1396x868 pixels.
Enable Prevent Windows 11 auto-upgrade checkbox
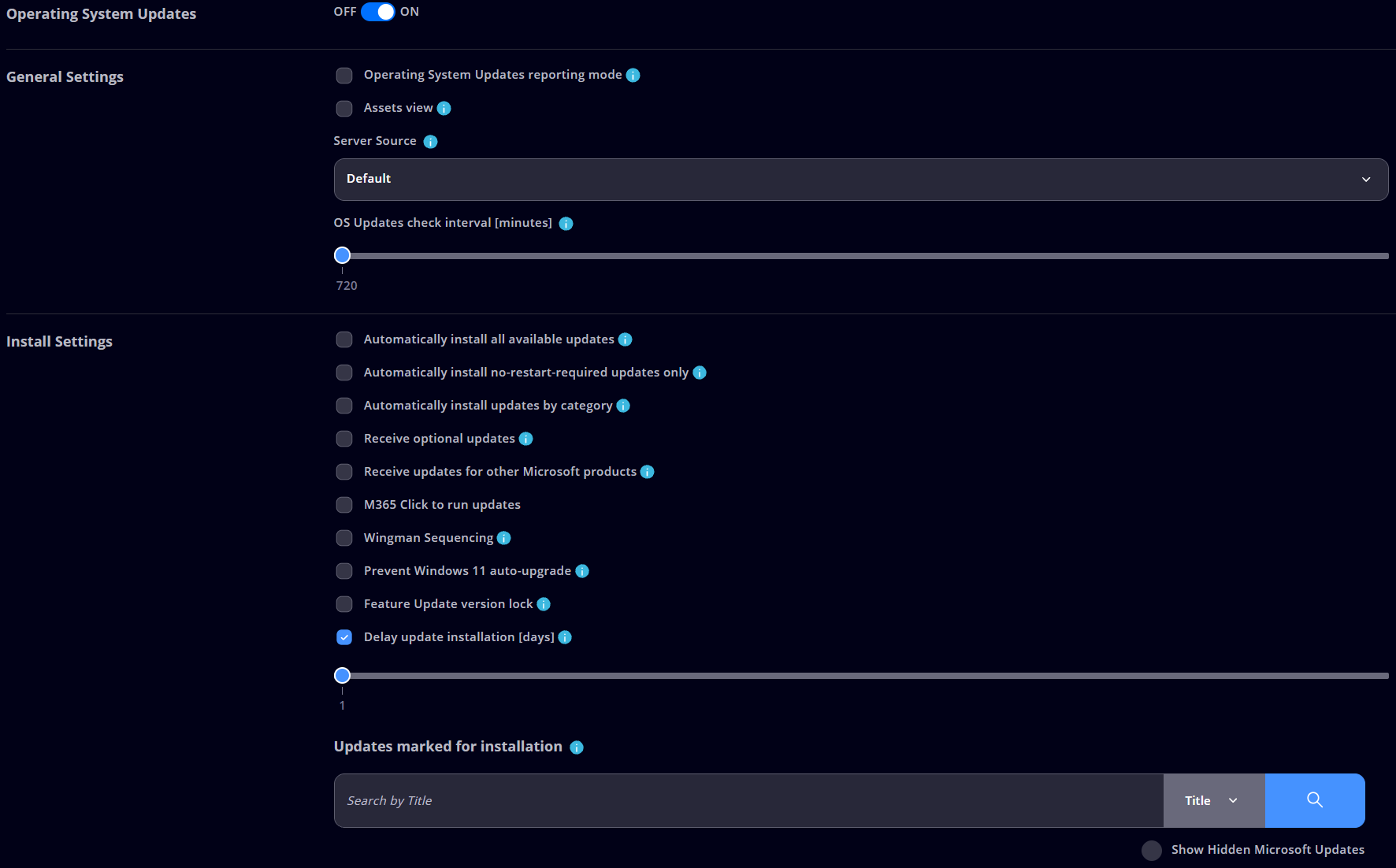(344, 571)
